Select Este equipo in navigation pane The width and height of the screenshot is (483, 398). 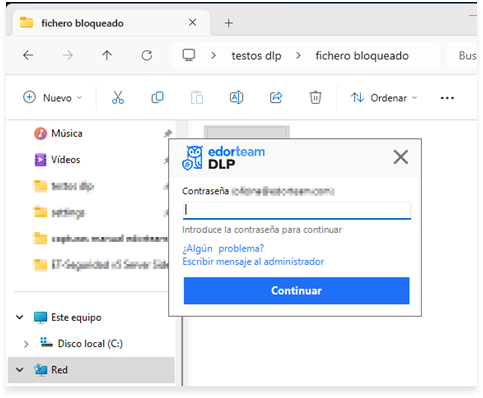click(76, 317)
